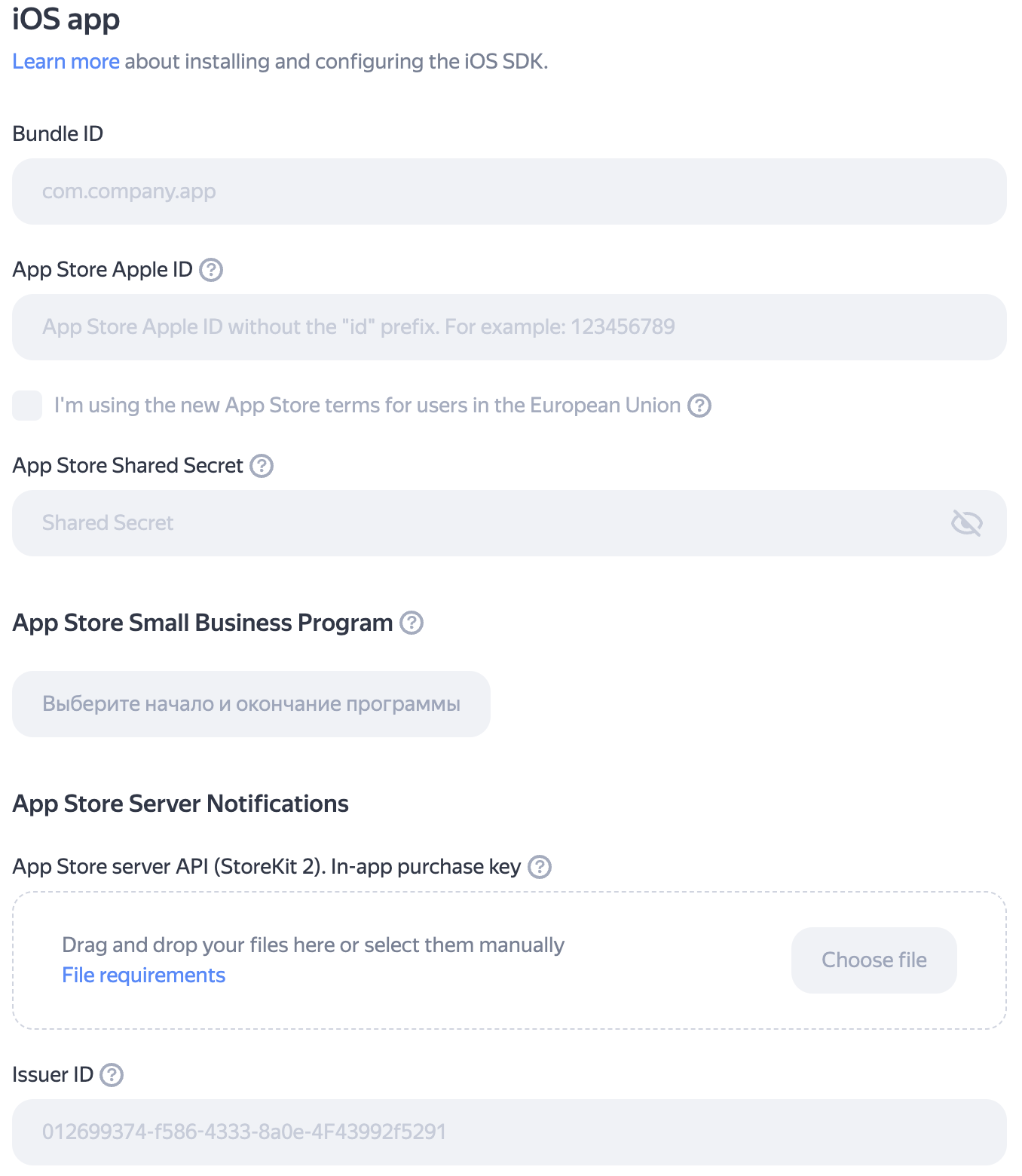Image resolution: width=1022 pixels, height=1176 pixels.
Task: Open the program start and end date picker
Action: click(251, 704)
